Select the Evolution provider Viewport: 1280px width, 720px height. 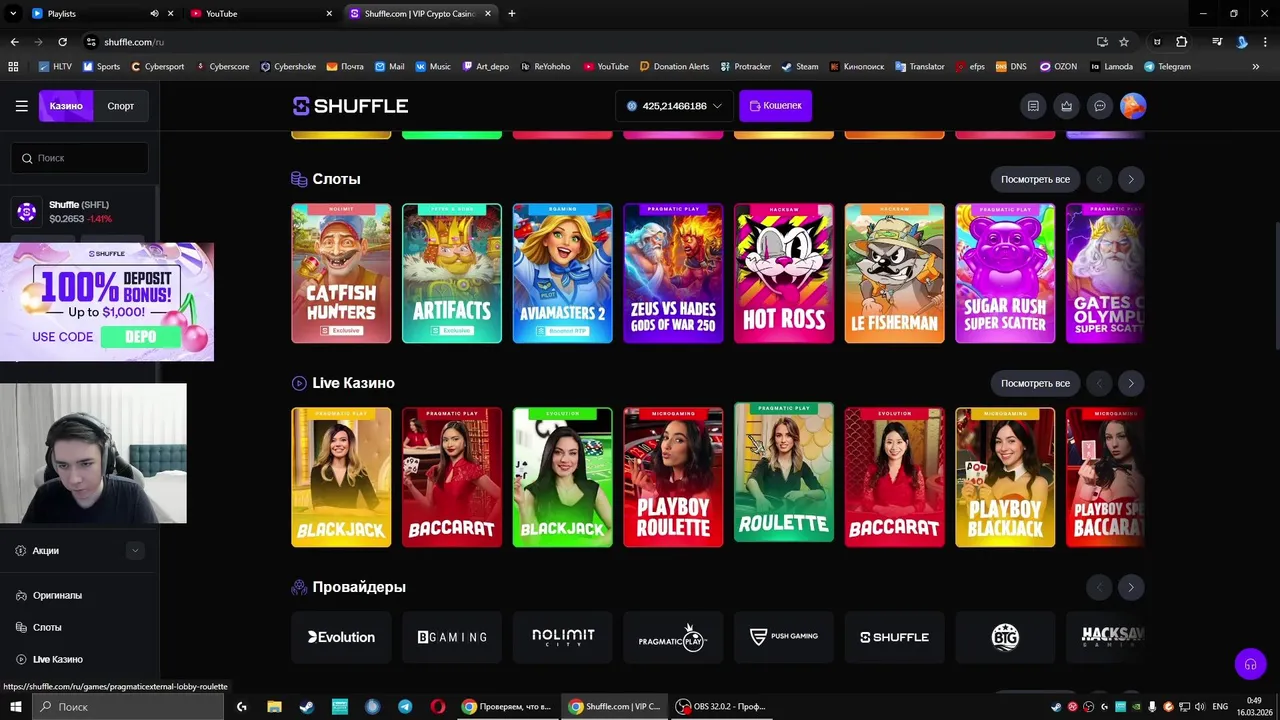341,637
